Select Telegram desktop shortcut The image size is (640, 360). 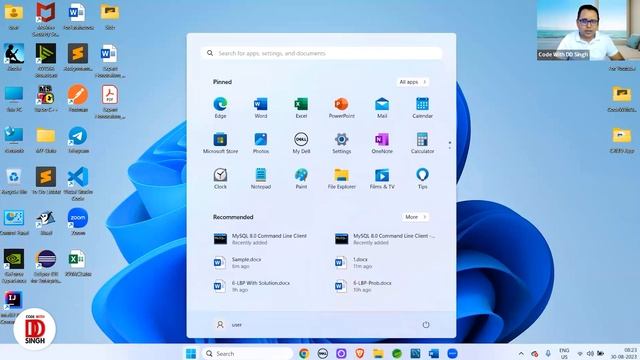coord(78,140)
